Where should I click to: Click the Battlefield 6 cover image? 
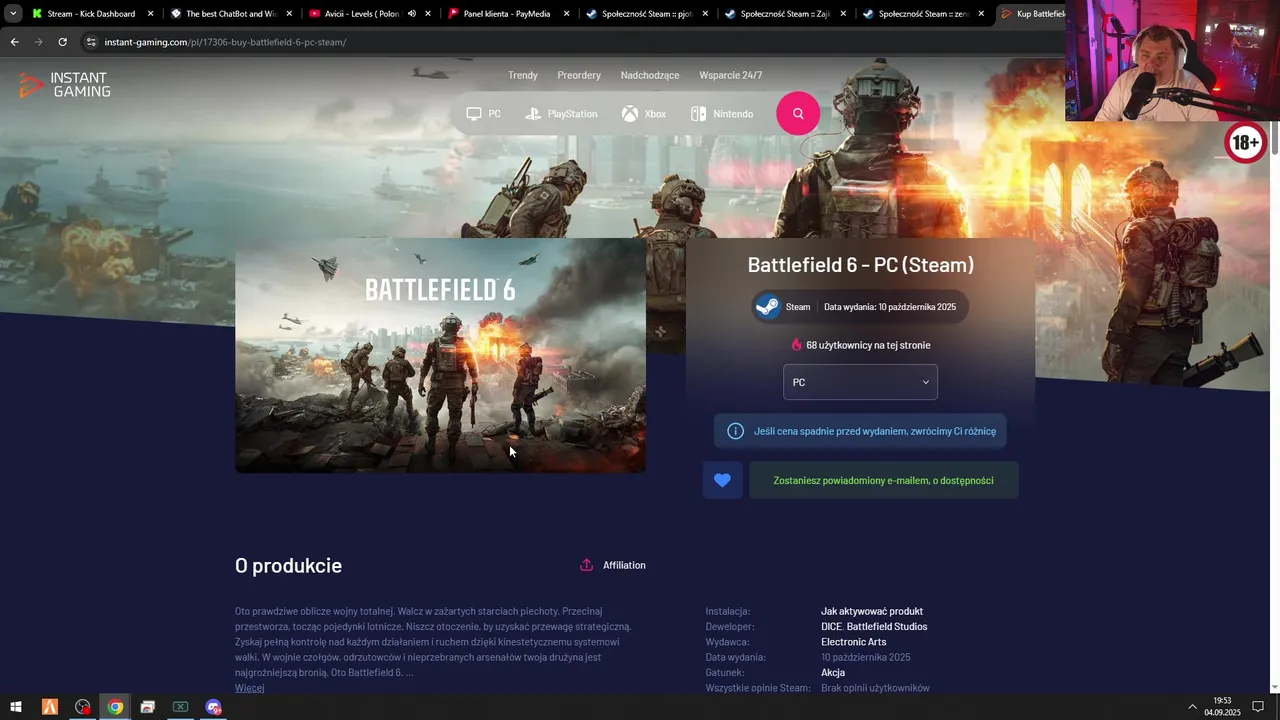440,355
